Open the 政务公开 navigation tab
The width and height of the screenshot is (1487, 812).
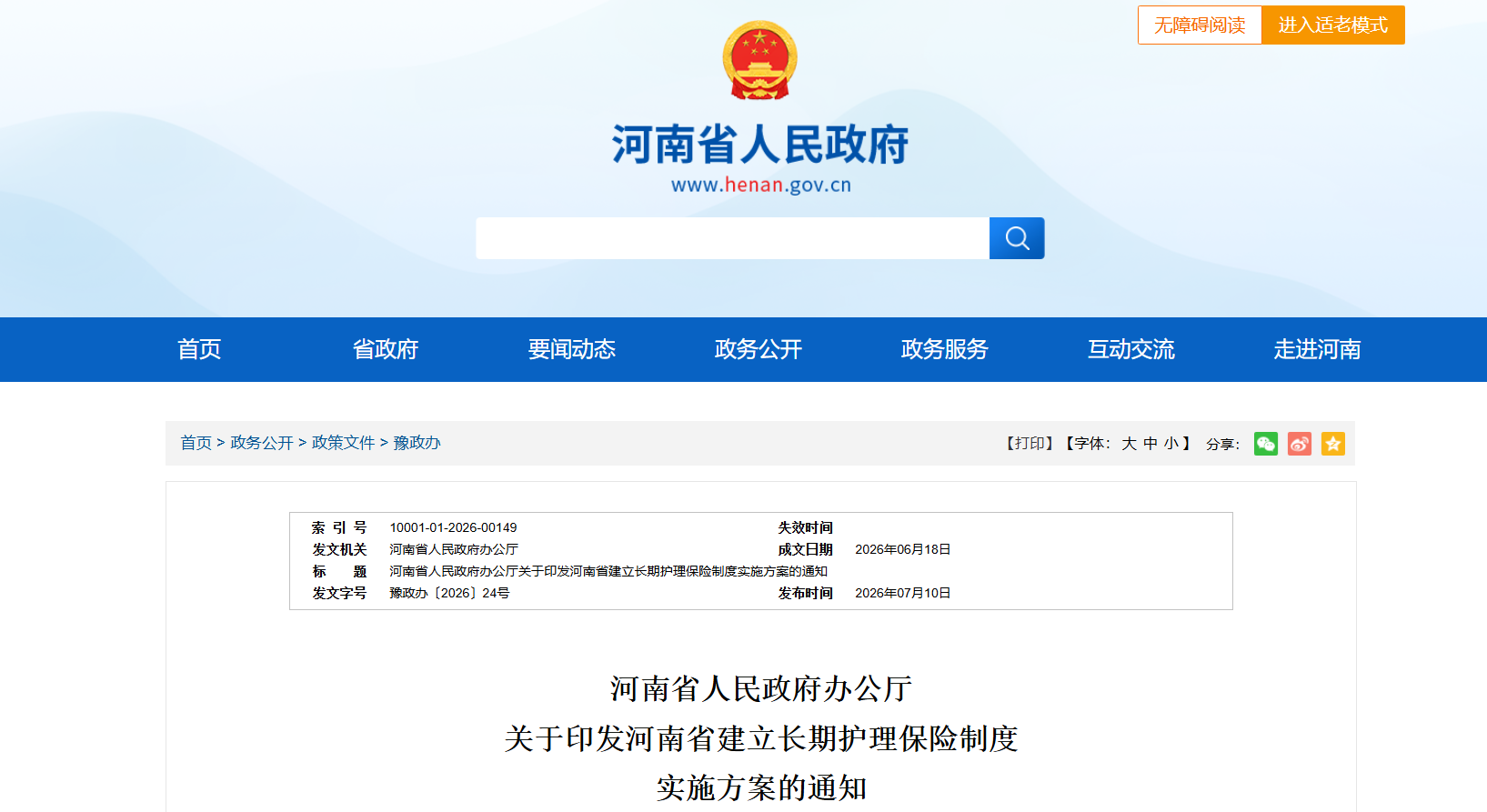759,349
